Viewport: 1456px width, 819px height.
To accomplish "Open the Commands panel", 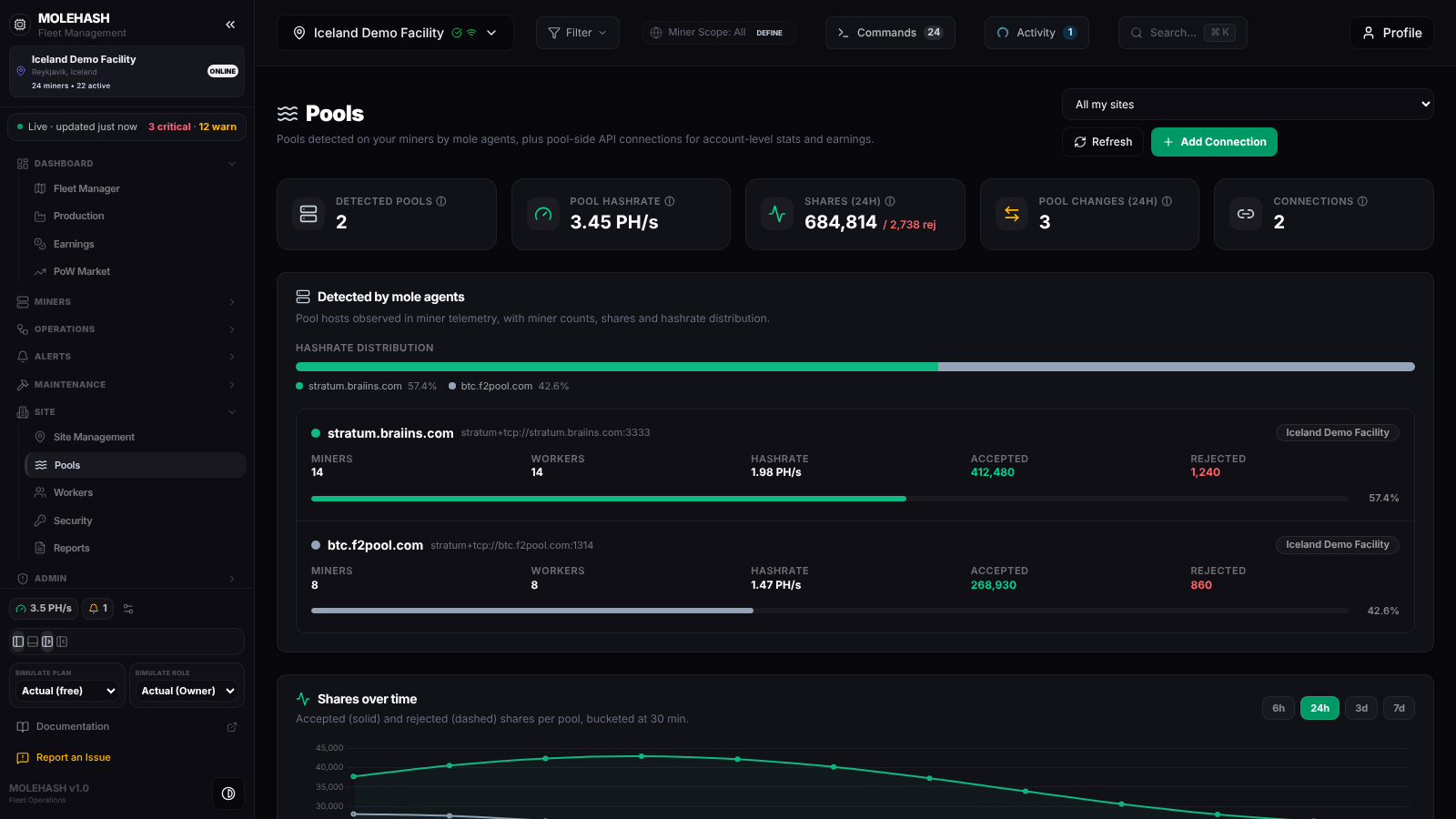I will 890,33.
